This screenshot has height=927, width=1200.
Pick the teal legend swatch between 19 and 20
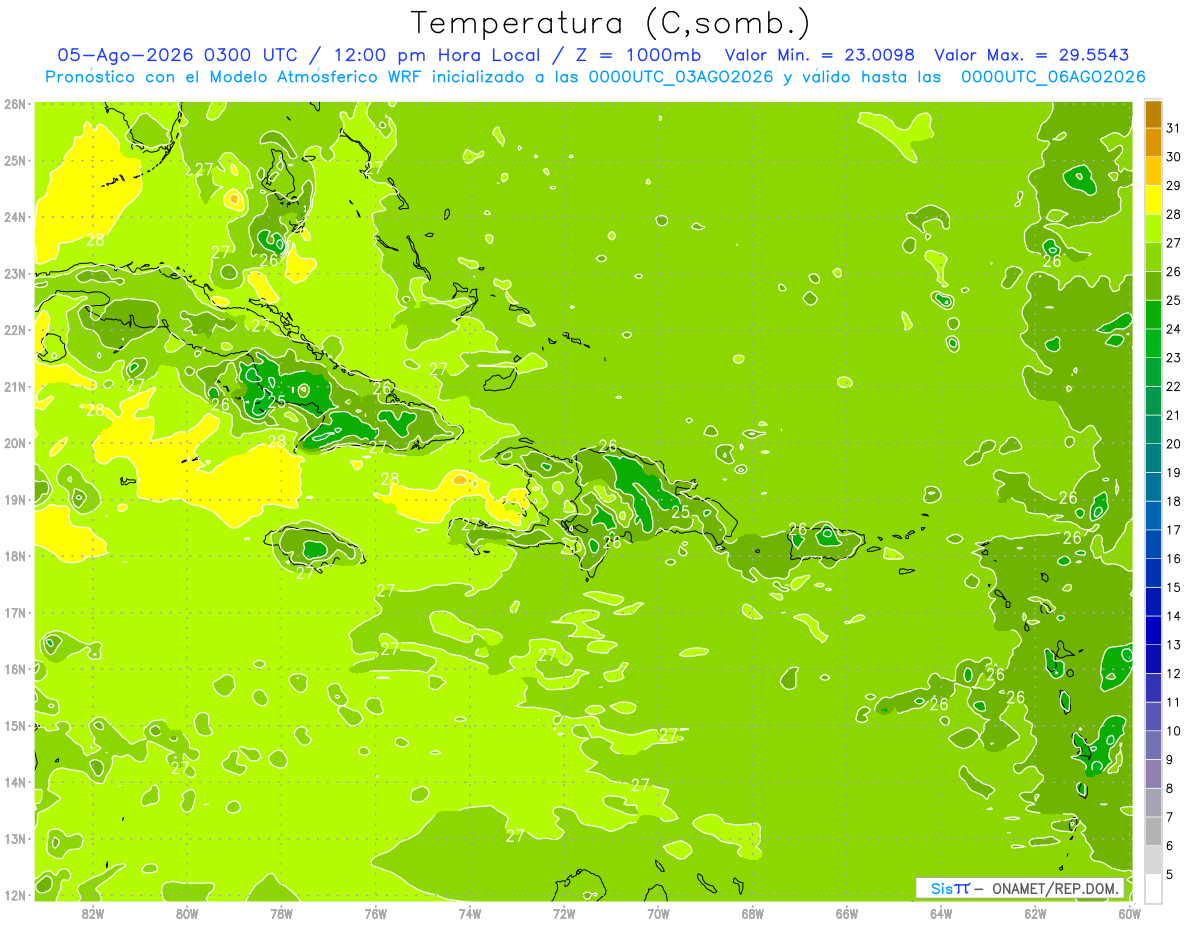coord(1153,458)
